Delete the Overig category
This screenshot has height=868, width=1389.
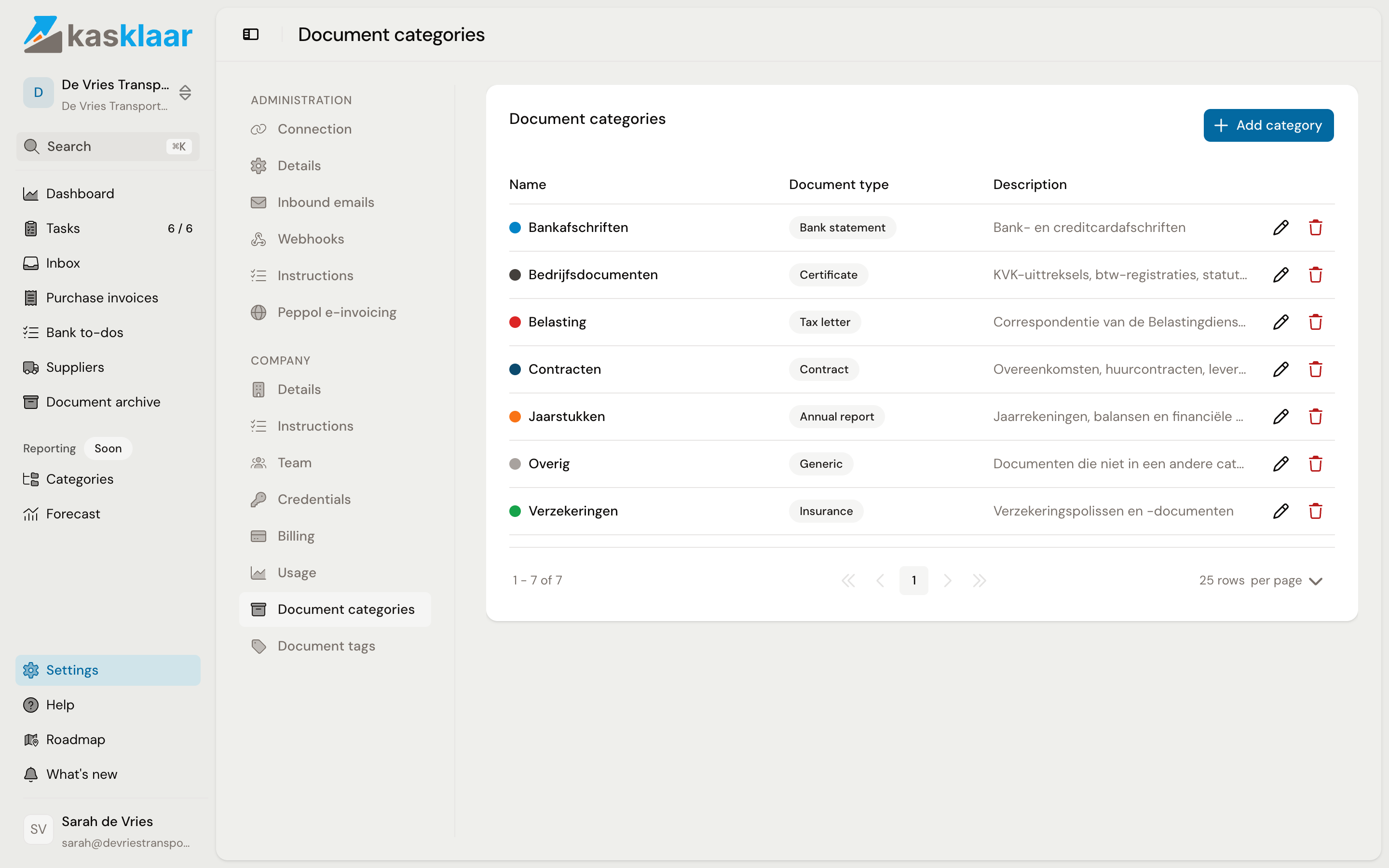click(1316, 464)
